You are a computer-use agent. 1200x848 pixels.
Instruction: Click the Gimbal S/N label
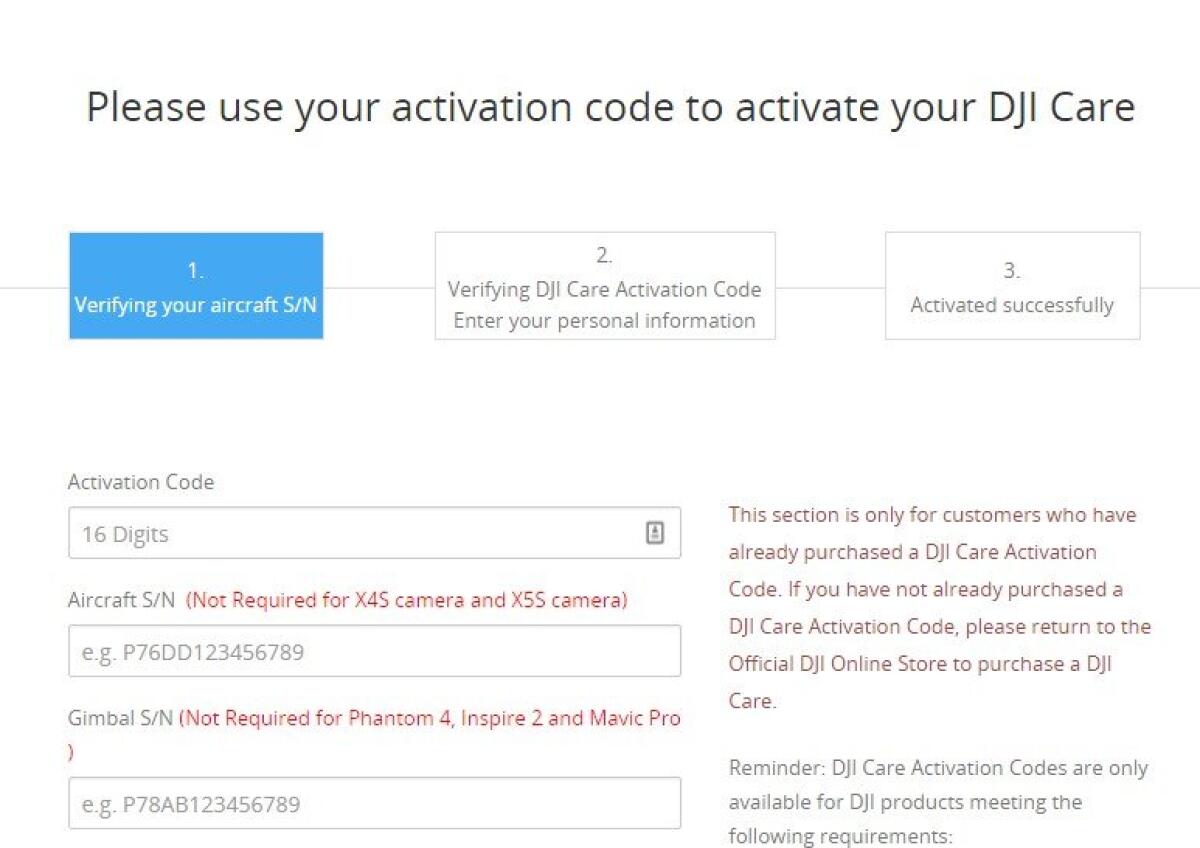tap(118, 718)
